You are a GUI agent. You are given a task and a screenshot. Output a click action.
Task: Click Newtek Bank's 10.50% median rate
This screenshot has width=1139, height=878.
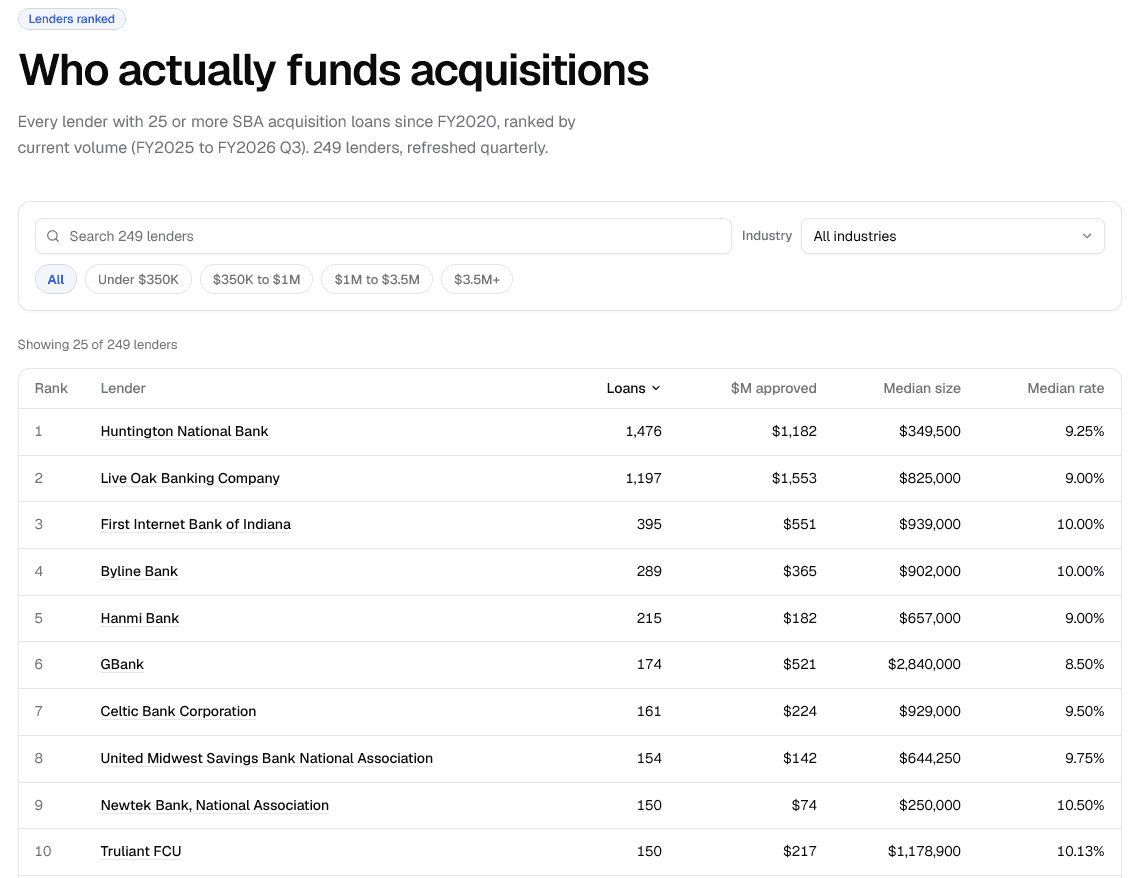1081,805
